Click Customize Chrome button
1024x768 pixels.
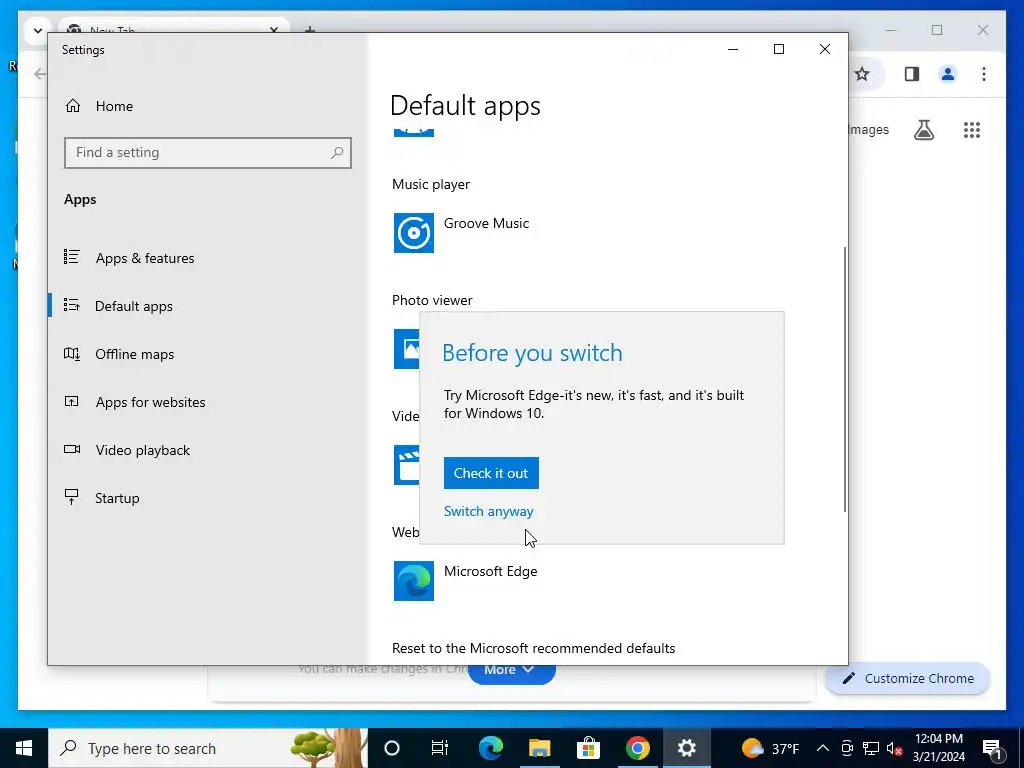point(908,679)
